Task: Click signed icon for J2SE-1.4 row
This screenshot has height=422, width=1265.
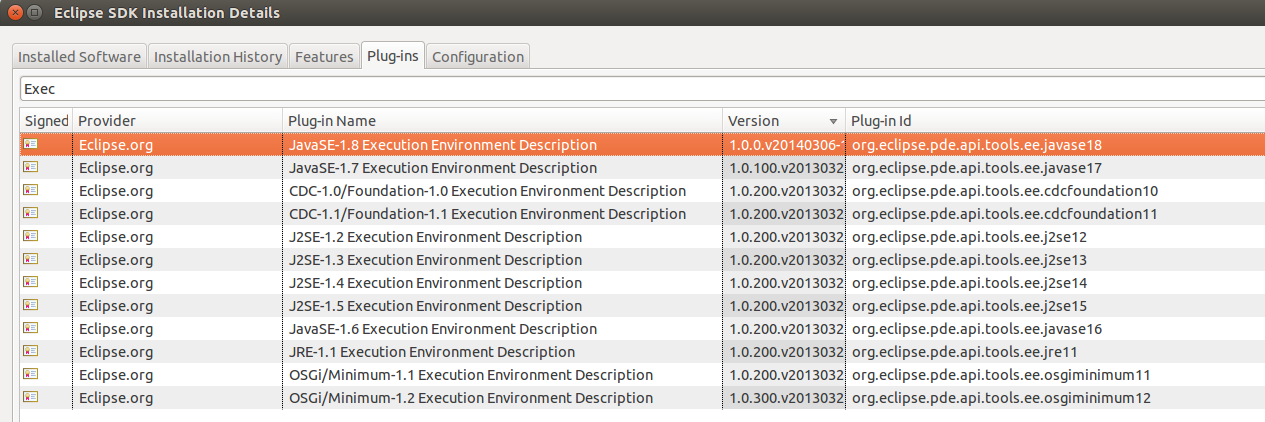Action: pyautogui.click(x=30, y=283)
